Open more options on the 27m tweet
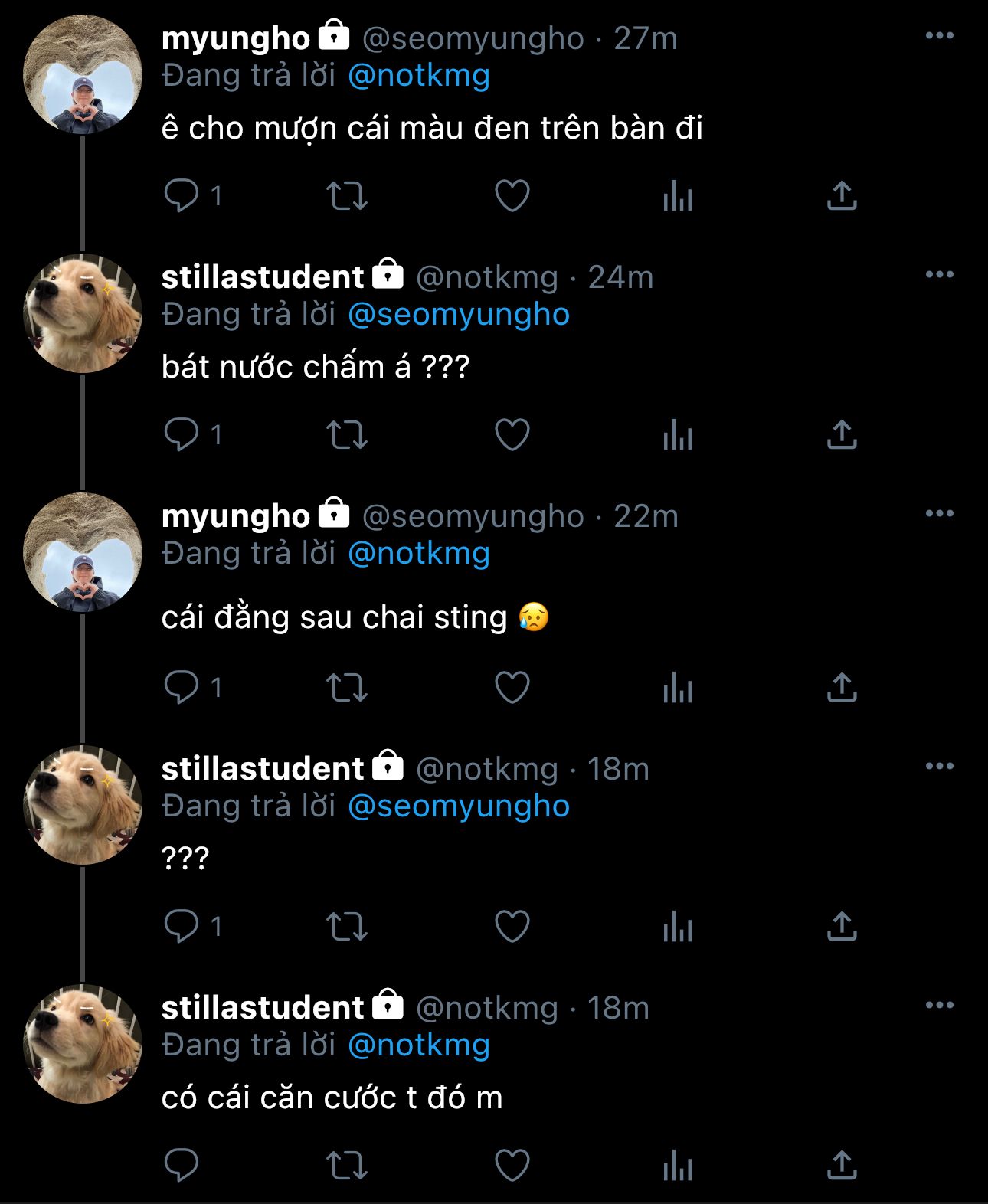988x1204 pixels. click(939, 36)
